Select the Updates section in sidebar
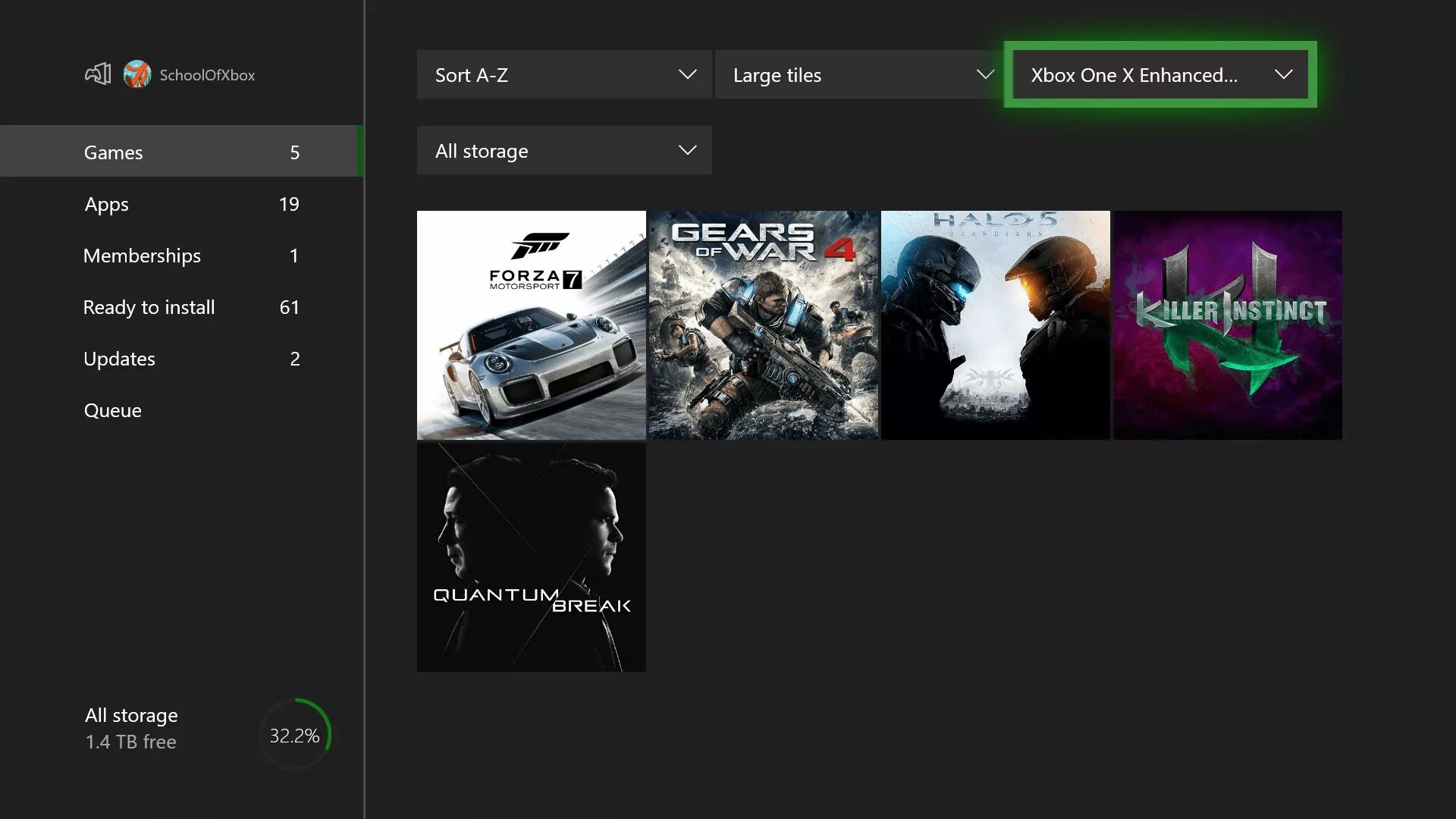Screen dimensions: 1456x819 tap(119, 358)
